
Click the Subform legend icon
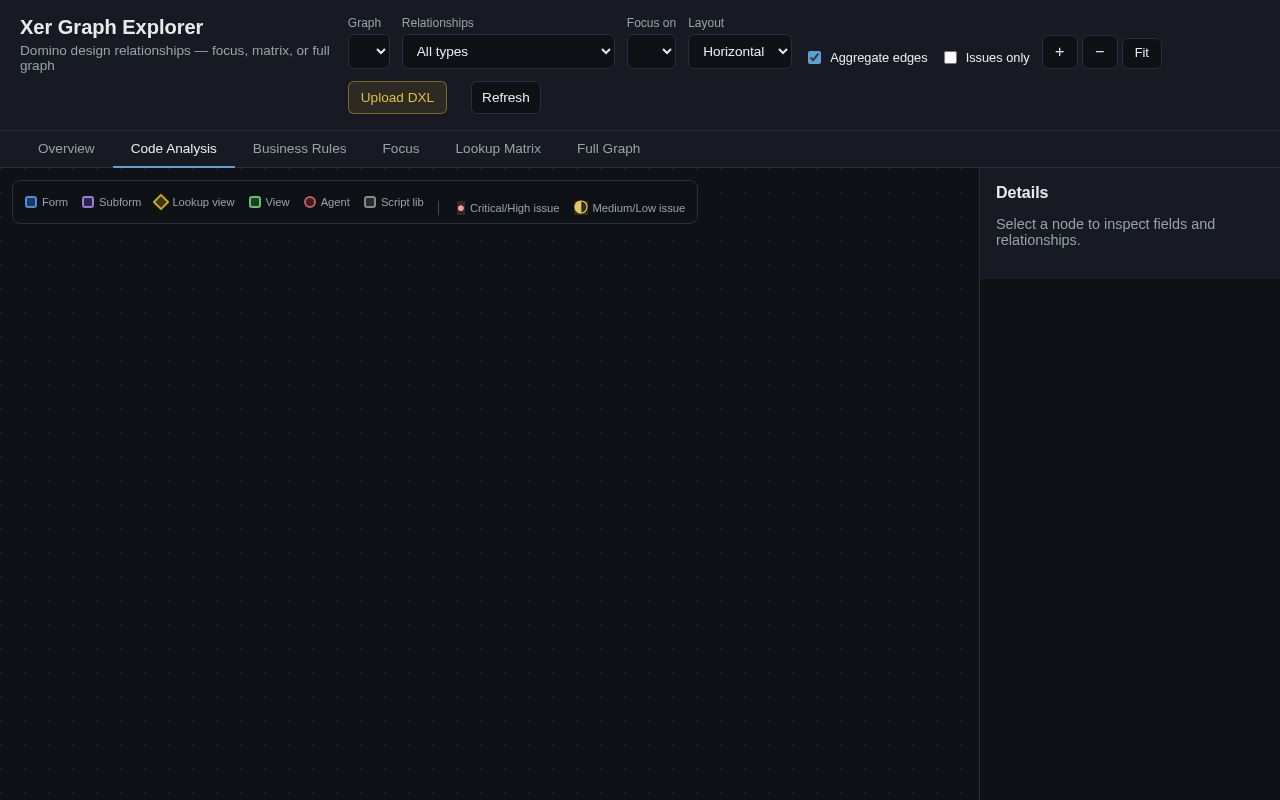[88, 202]
